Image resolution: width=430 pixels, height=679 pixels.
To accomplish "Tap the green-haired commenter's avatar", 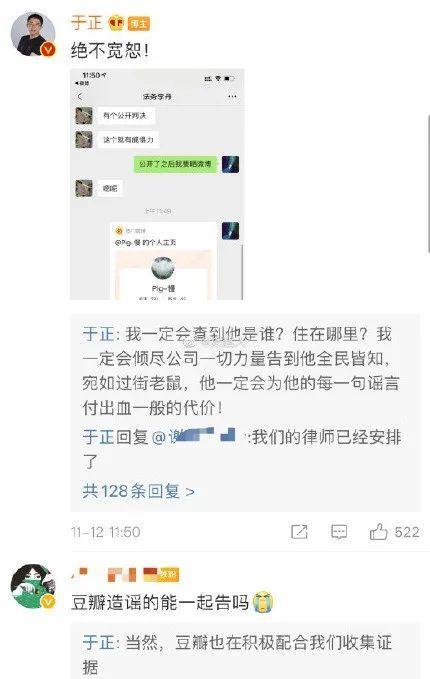I will 33,586.
